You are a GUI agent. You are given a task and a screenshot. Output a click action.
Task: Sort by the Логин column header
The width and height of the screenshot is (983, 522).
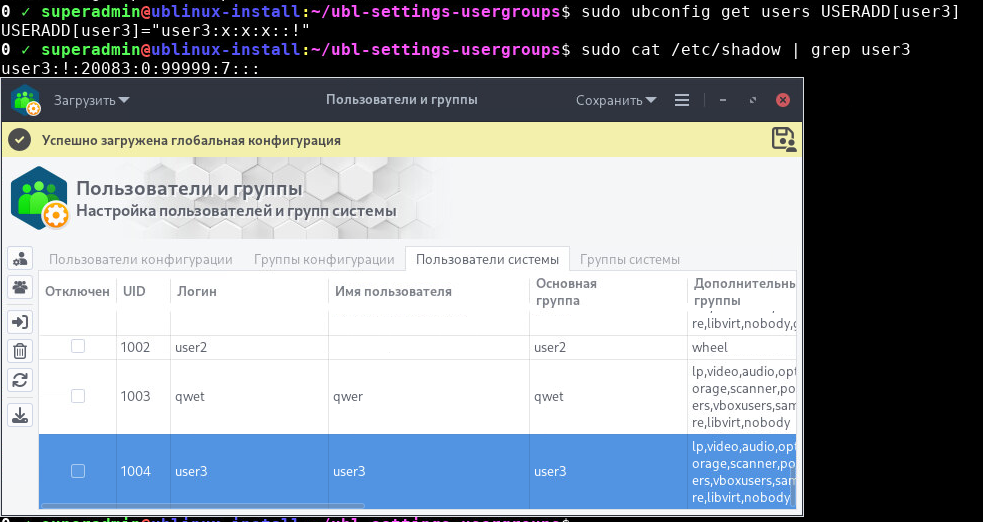[197, 291]
